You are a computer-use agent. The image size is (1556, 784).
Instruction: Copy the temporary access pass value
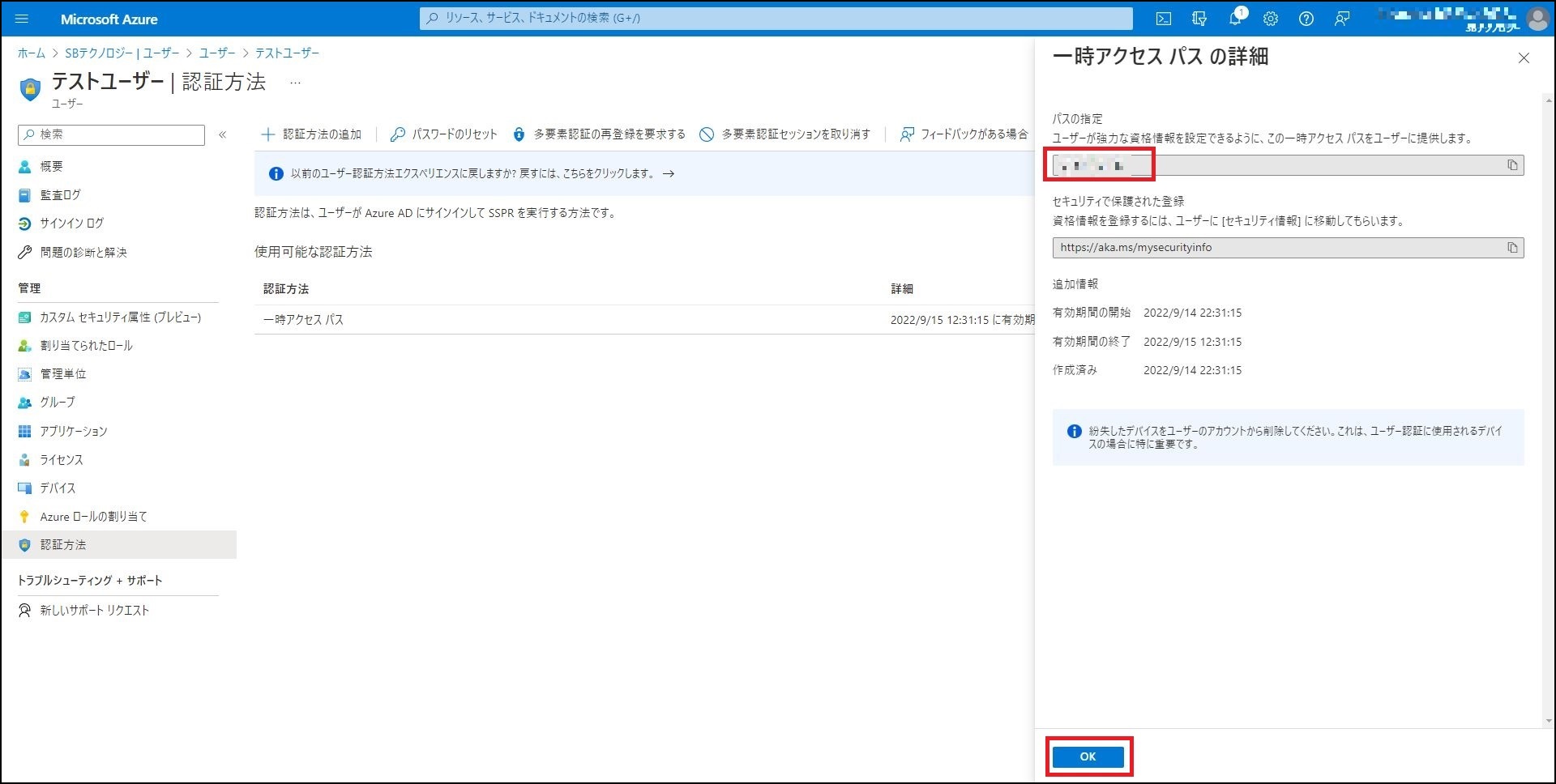pos(1512,165)
